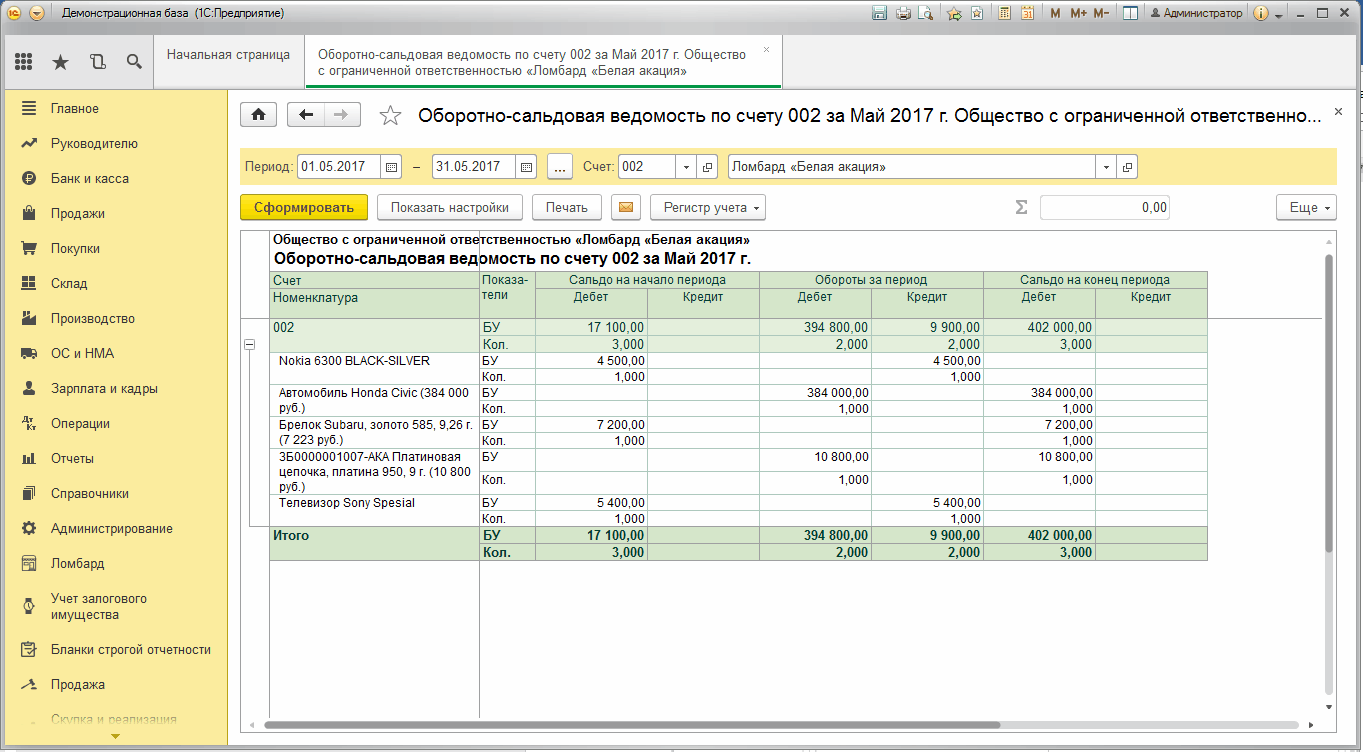Image resolution: width=1363 pixels, height=752 pixels.
Task: Add report to favorites with star icon
Action: [390, 116]
